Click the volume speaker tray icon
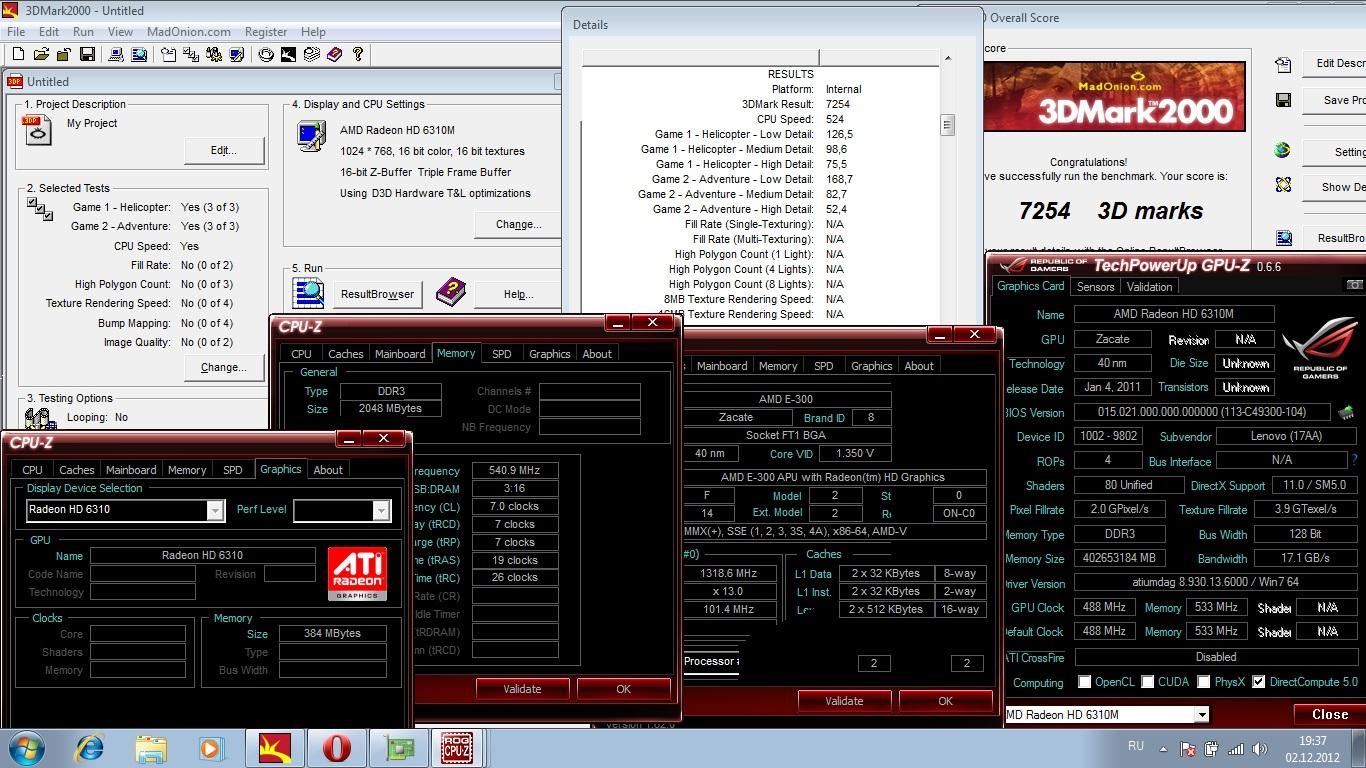The width and height of the screenshot is (1366, 768). coord(1260,749)
